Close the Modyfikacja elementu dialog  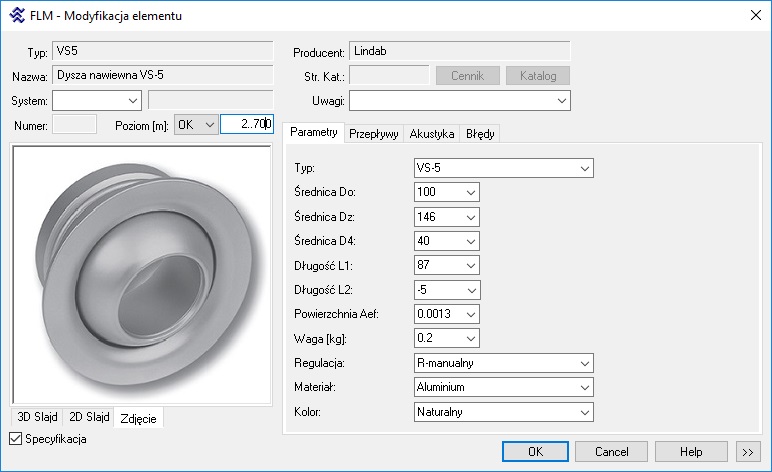point(756,15)
